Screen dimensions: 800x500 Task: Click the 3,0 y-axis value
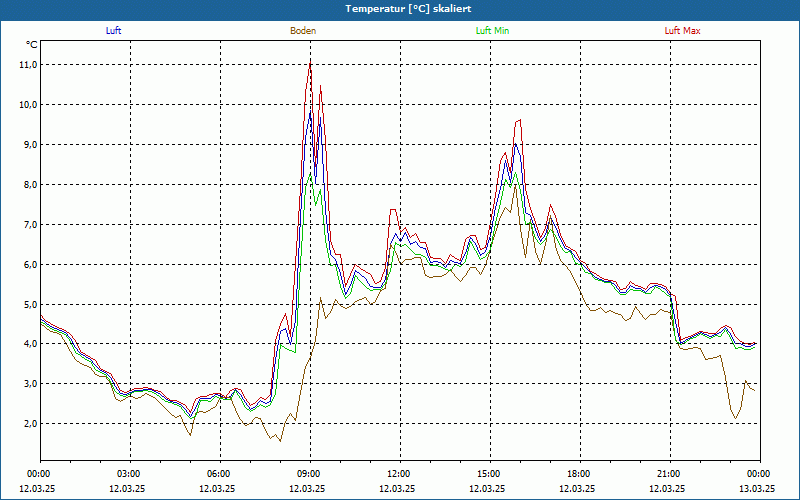30,384
